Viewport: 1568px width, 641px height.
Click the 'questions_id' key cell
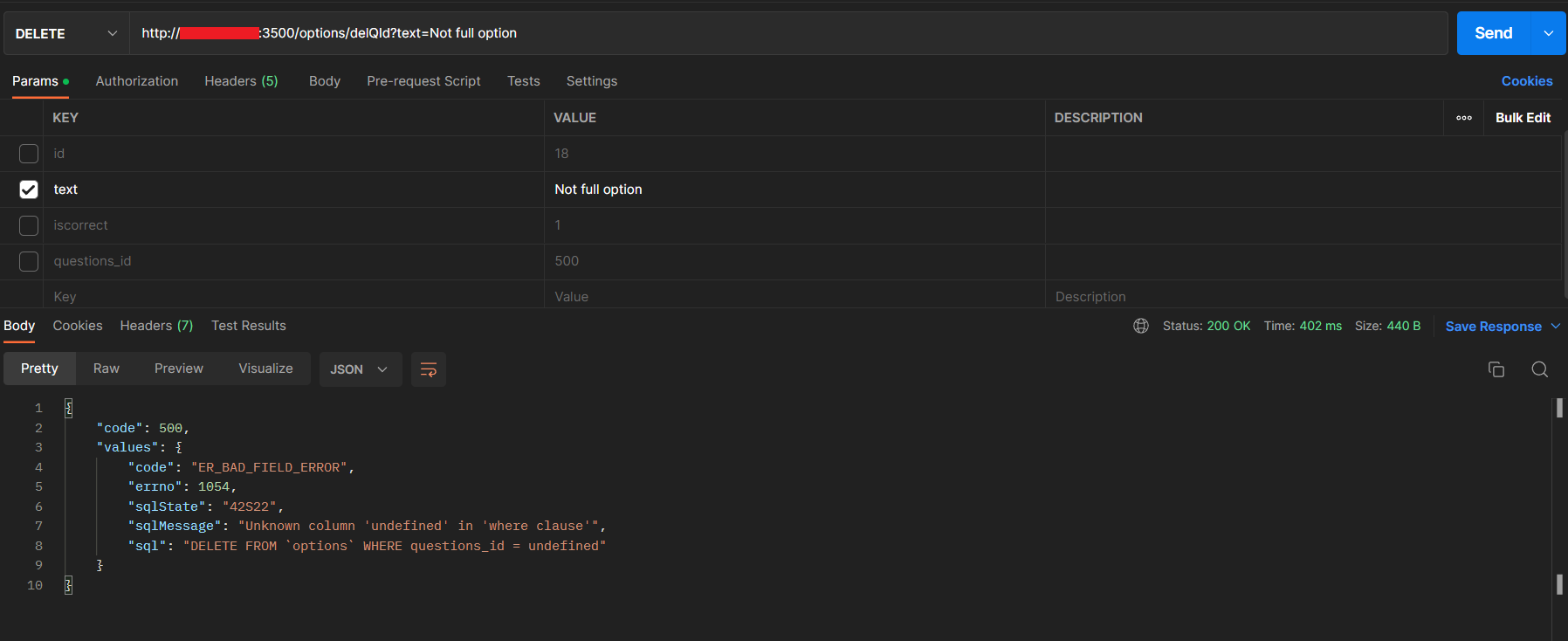click(293, 261)
